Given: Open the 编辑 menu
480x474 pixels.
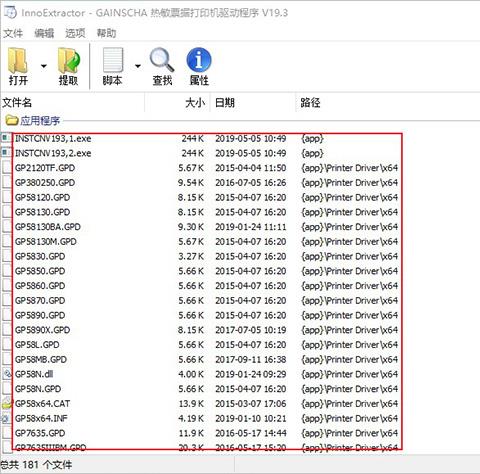Looking at the screenshot, I should 44,33.
